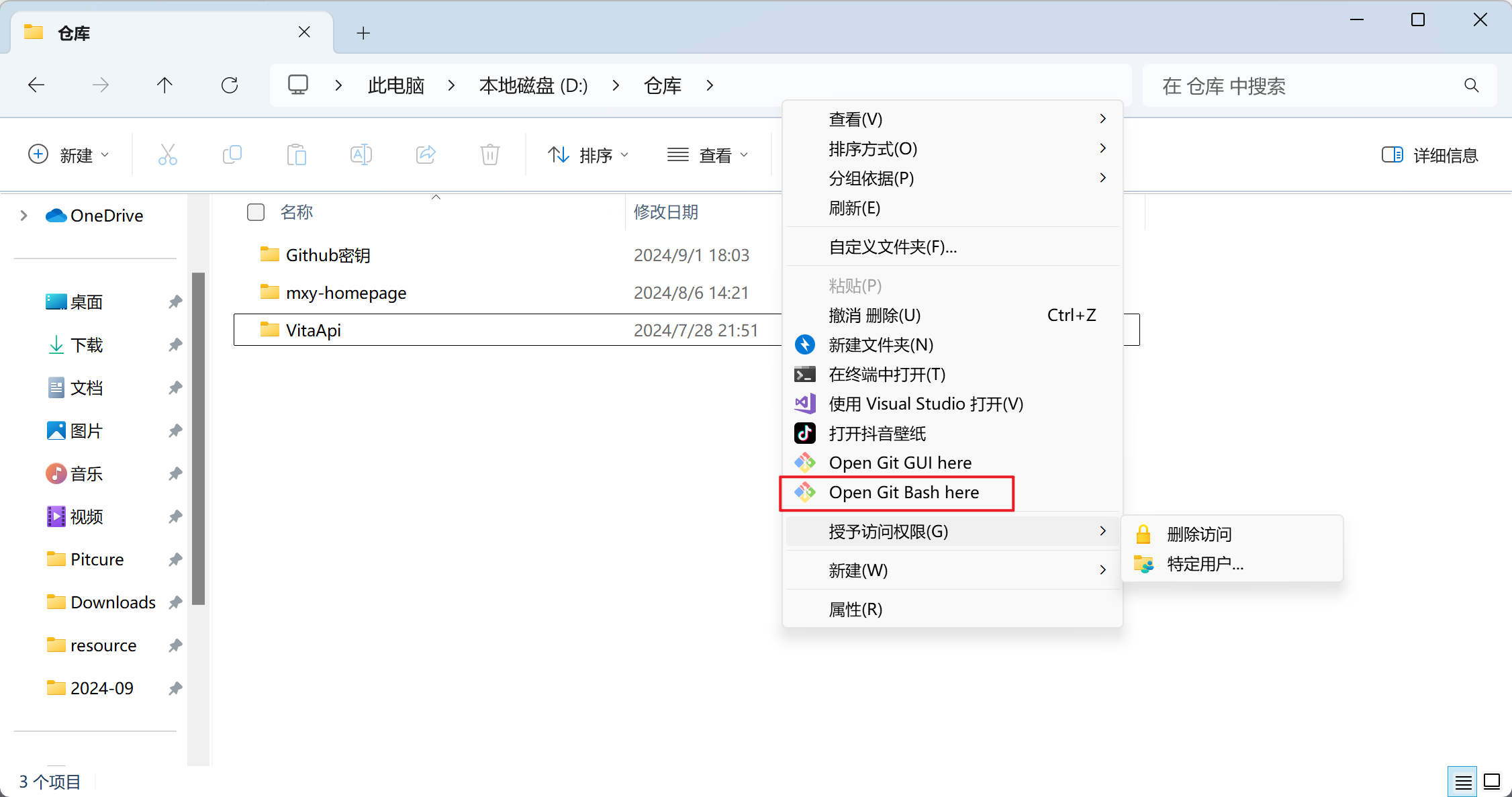Unpin 桌面 using its pin icon
1512x797 pixels.
(175, 302)
